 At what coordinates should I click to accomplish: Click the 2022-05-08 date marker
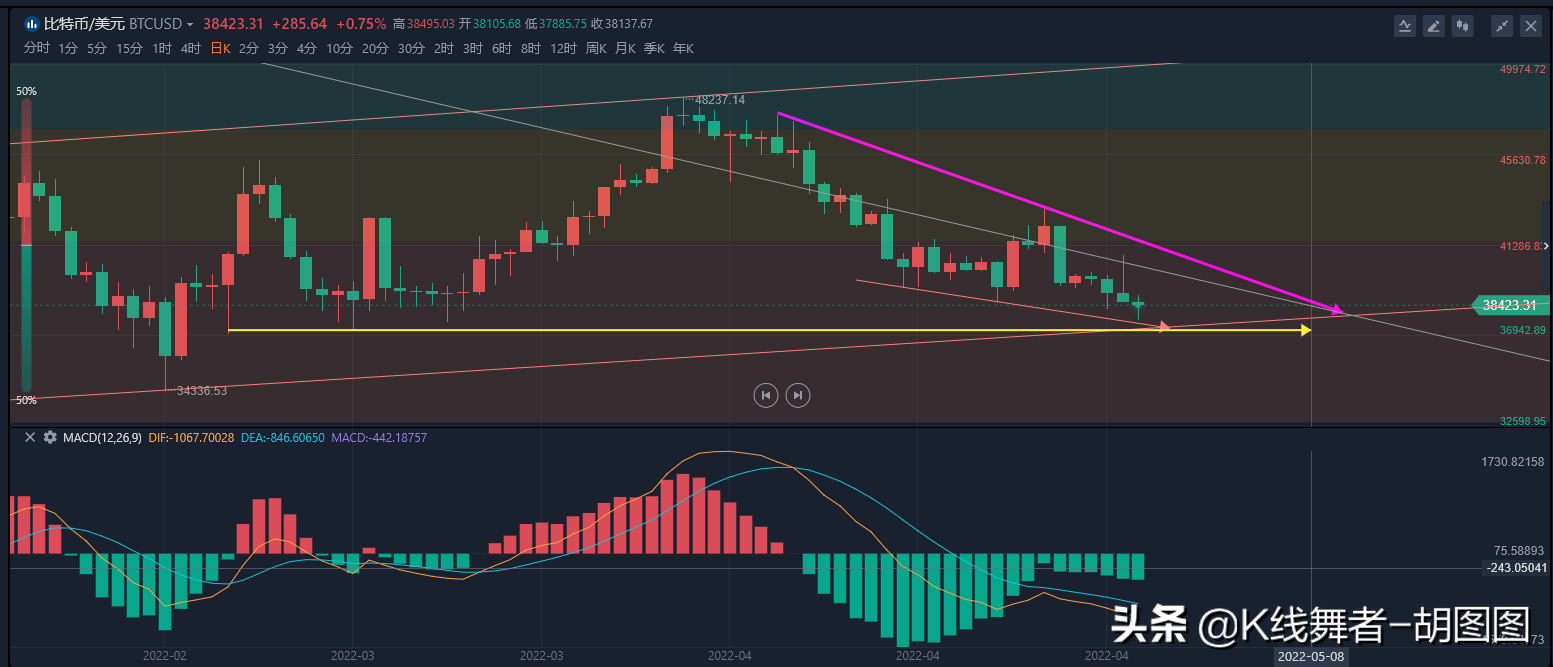point(1310,656)
